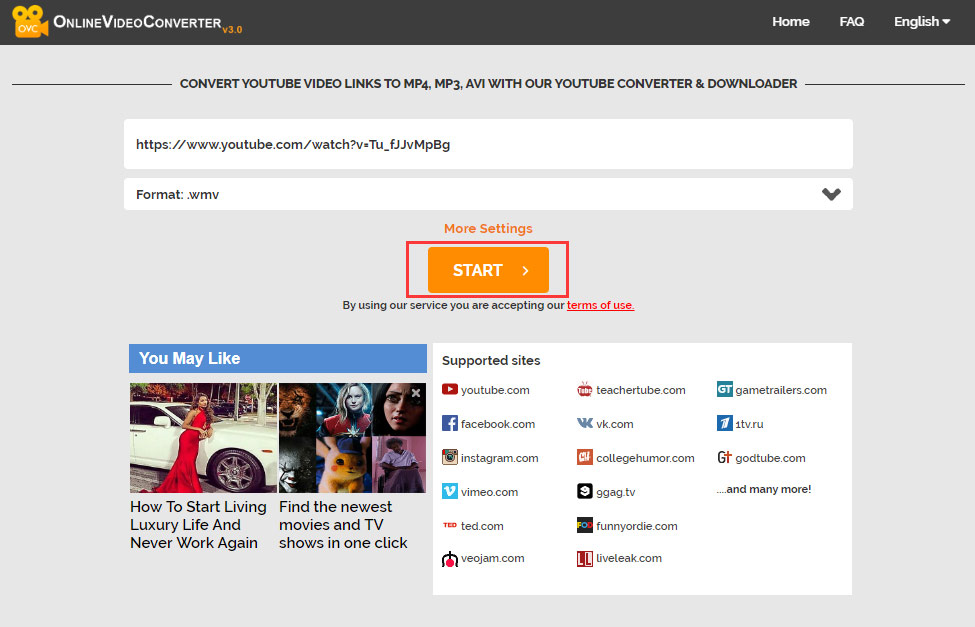Click the OnlineVideoConverter title text

point(137,22)
